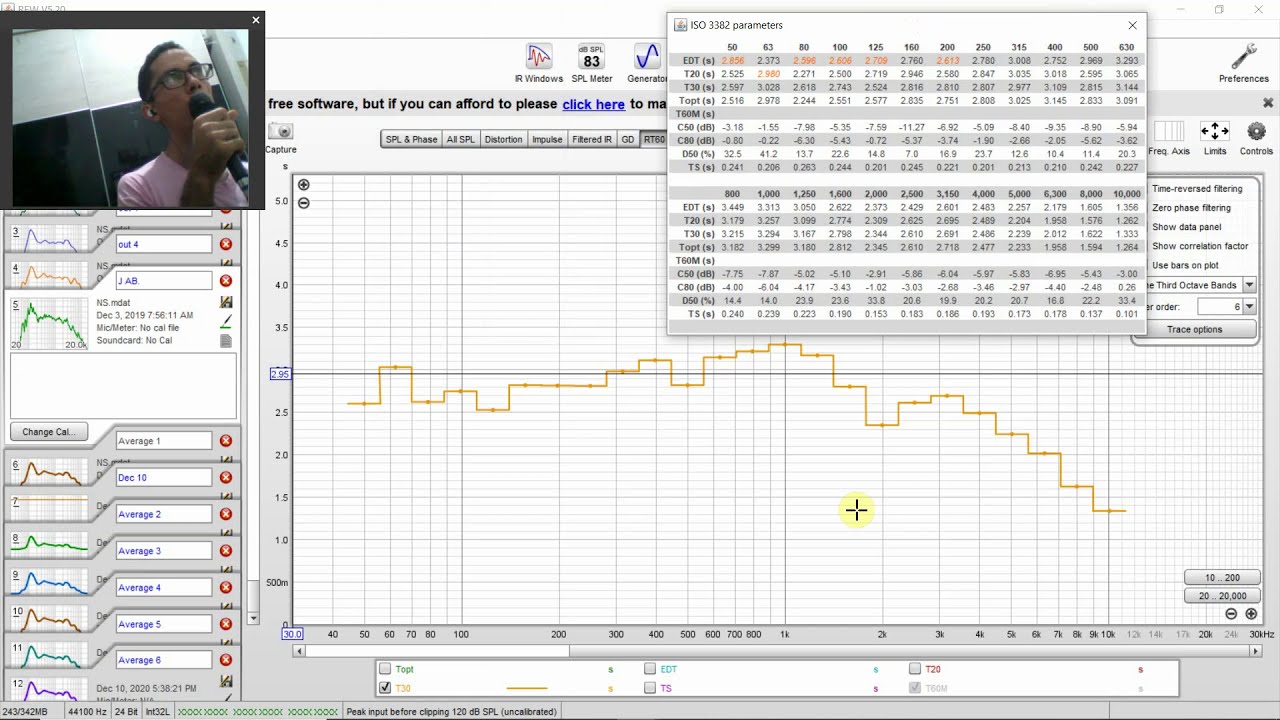This screenshot has height=720, width=1280.
Task: Toggle the T60M trace checkbox
Action: [915, 688]
